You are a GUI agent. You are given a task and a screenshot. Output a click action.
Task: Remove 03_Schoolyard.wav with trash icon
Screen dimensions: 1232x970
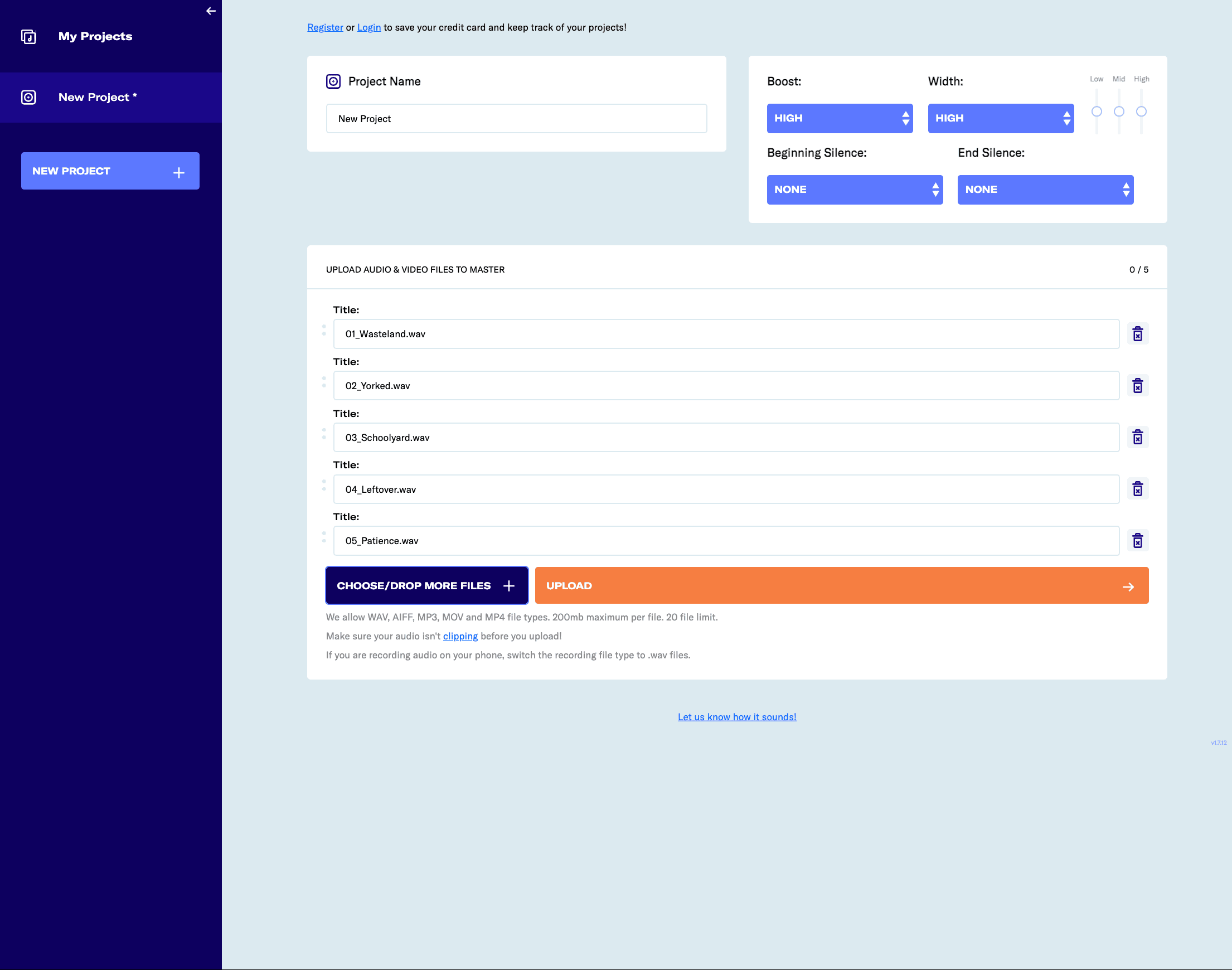coord(1138,437)
